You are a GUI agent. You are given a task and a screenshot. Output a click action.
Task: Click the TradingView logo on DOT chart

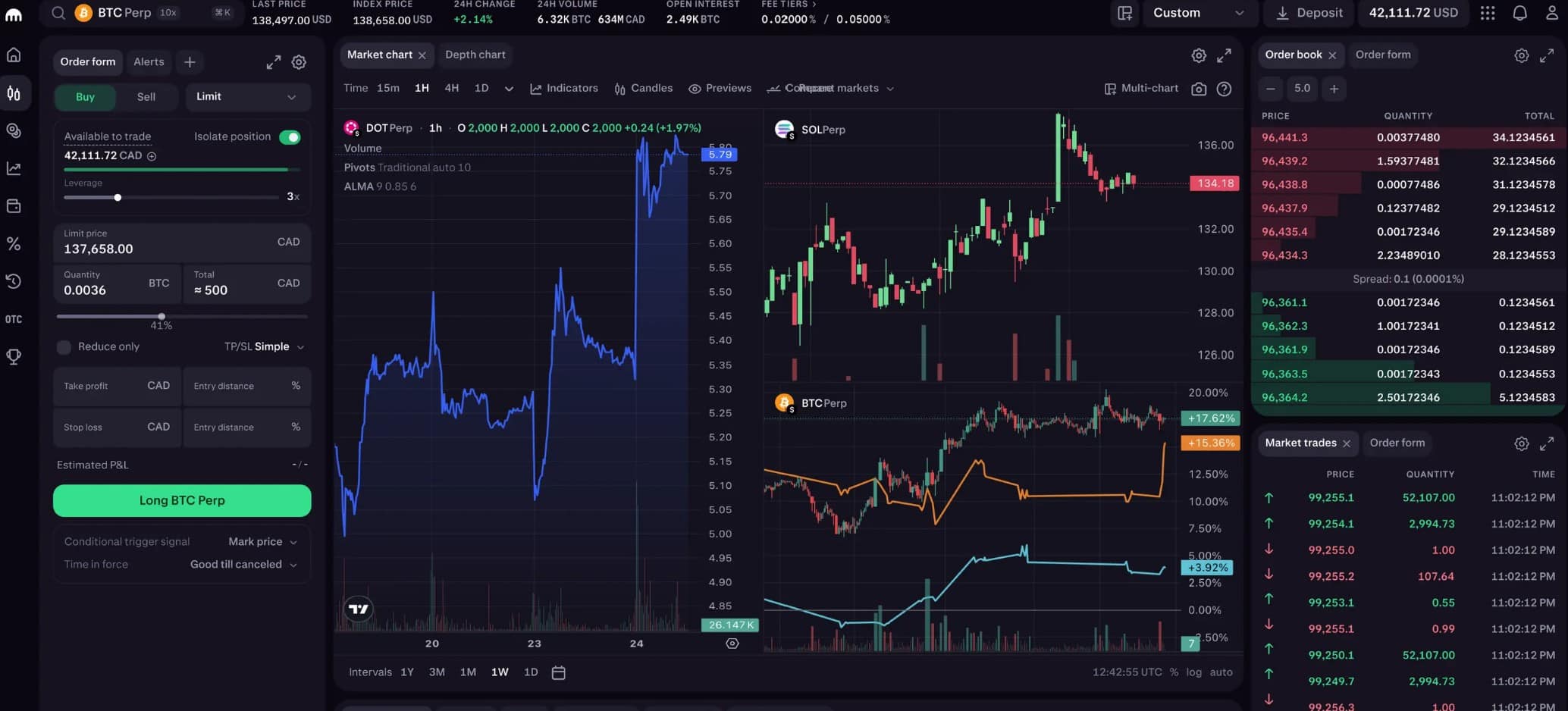pos(359,609)
